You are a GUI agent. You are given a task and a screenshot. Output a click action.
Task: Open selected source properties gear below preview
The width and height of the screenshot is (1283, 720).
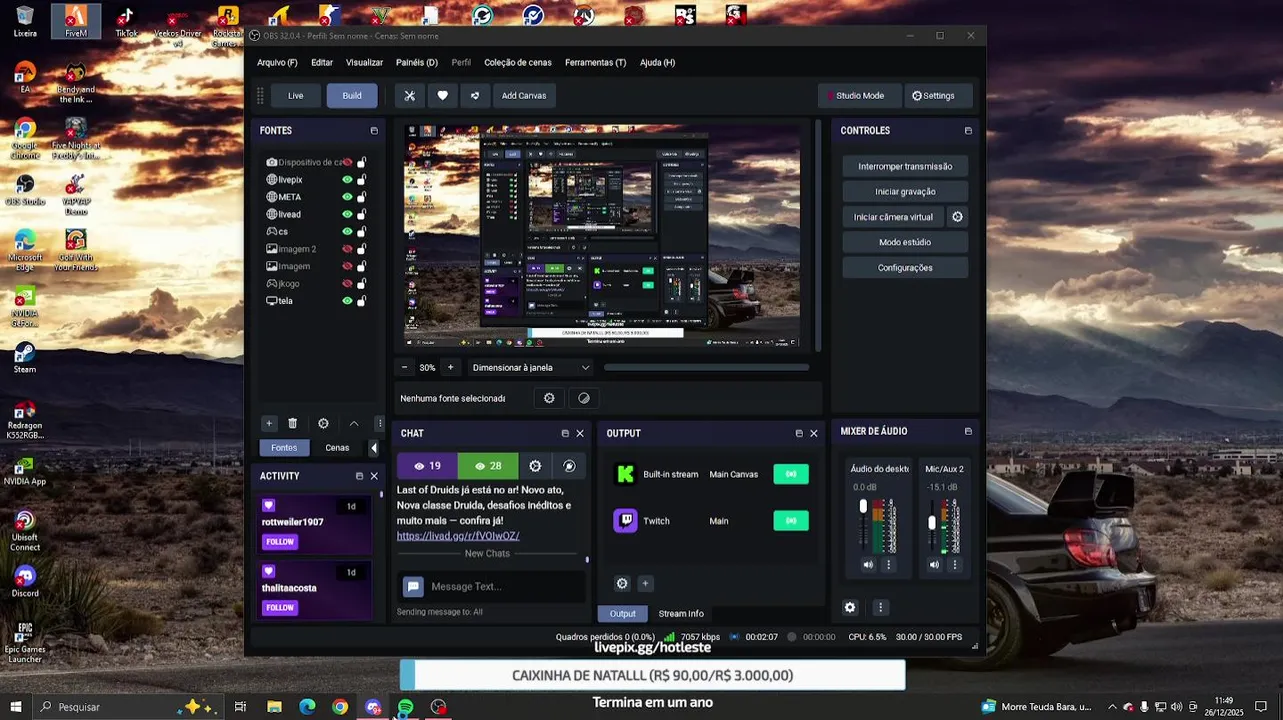tap(549, 398)
